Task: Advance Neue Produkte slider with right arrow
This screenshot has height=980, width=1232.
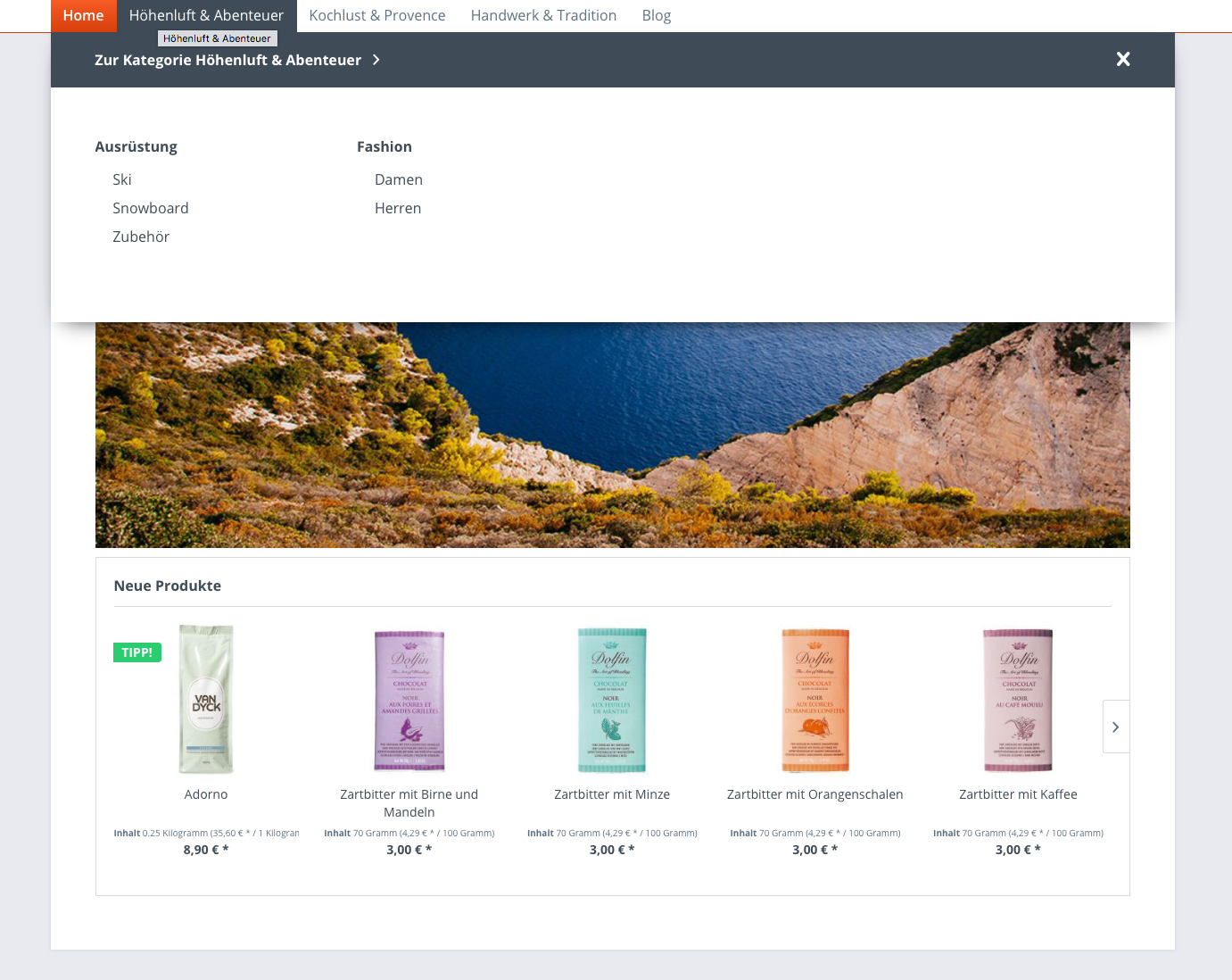Action: click(1116, 727)
